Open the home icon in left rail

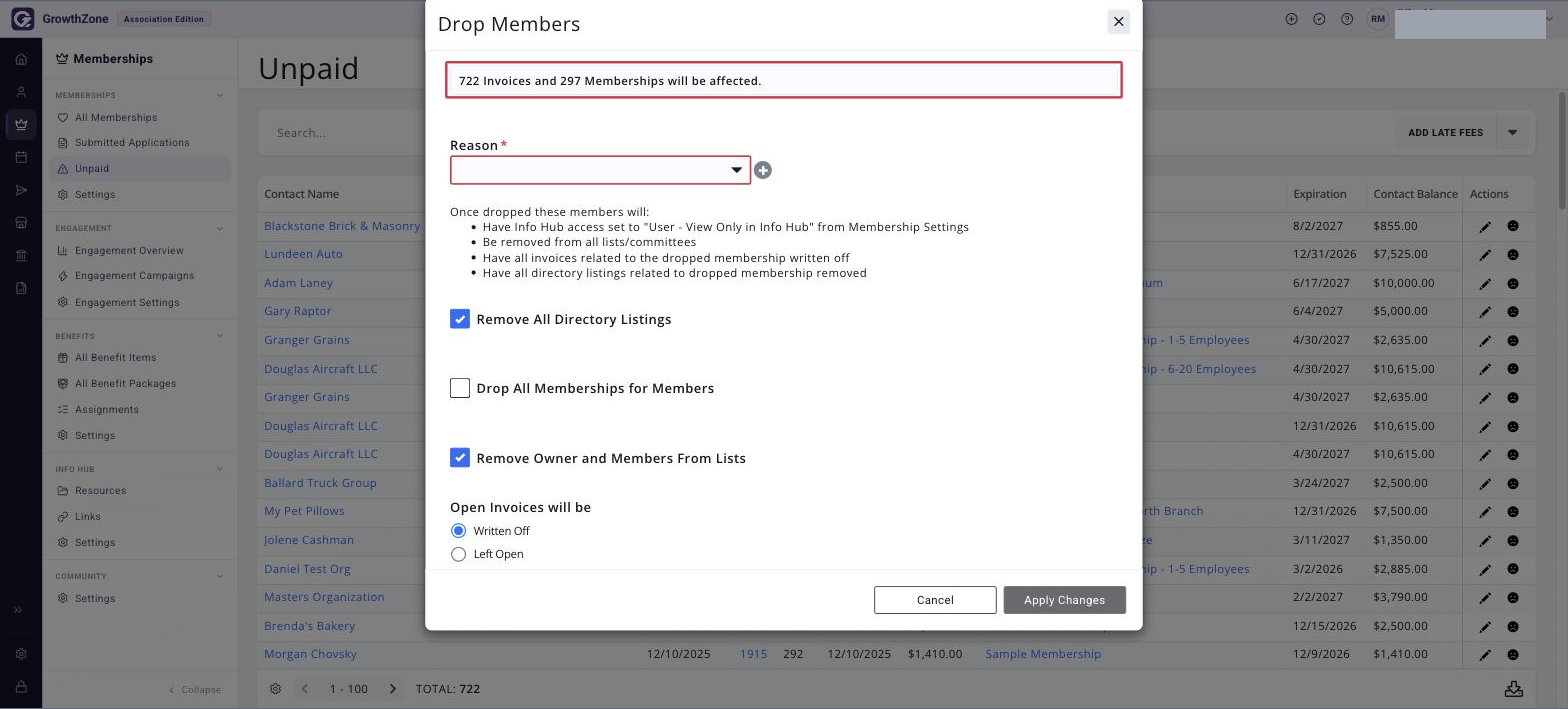click(x=21, y=59)
